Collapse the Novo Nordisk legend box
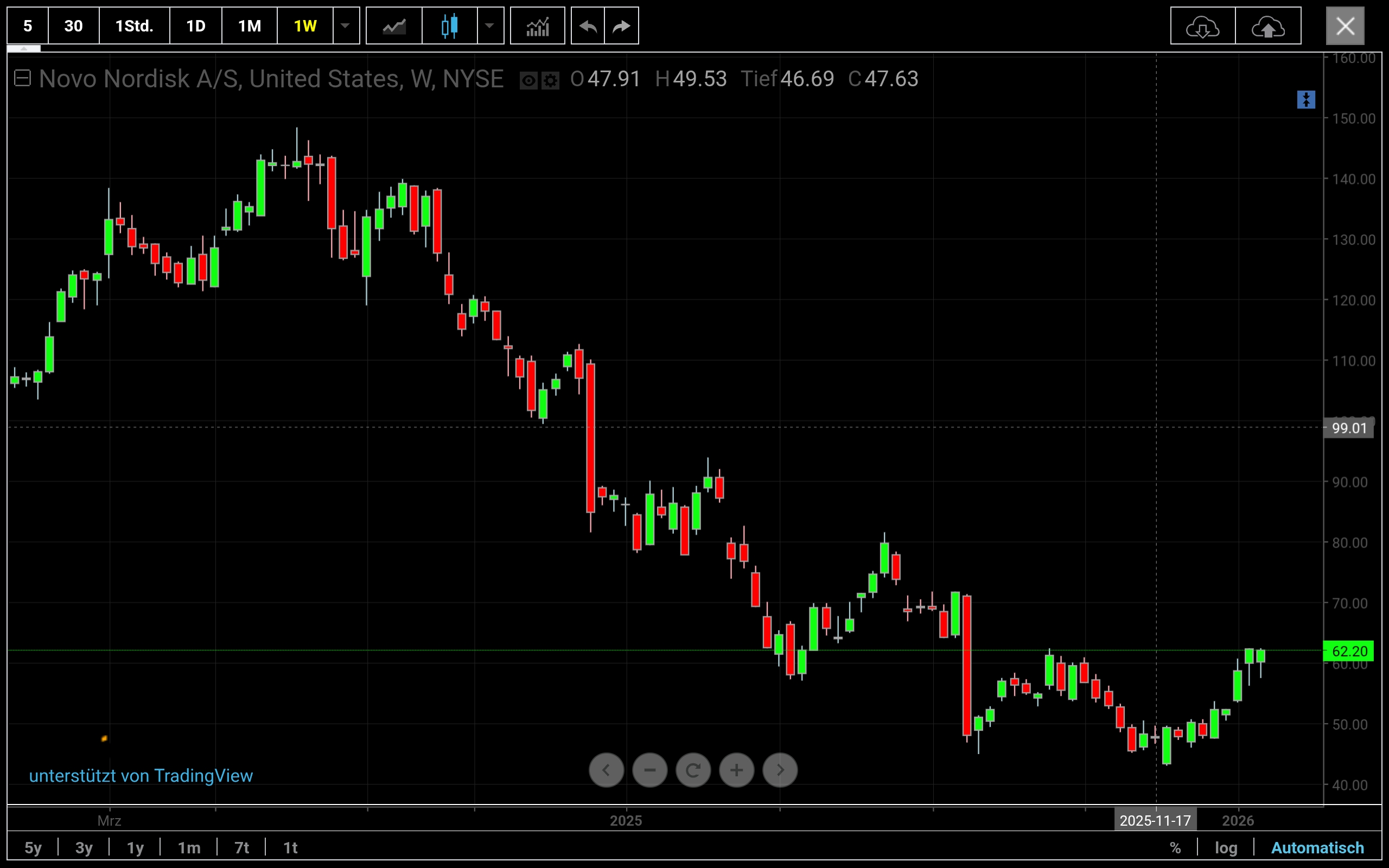1389x868 pixels. tap(22, 78)
